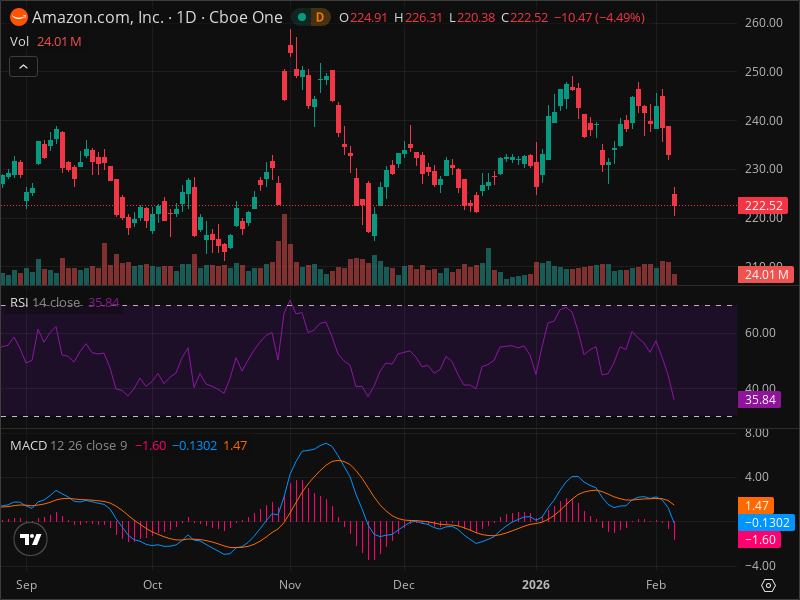Click the pink −1.60 histogram label
Image resolution: width=800 pixels, height=600 pixels.
click(x=760, y=540)
